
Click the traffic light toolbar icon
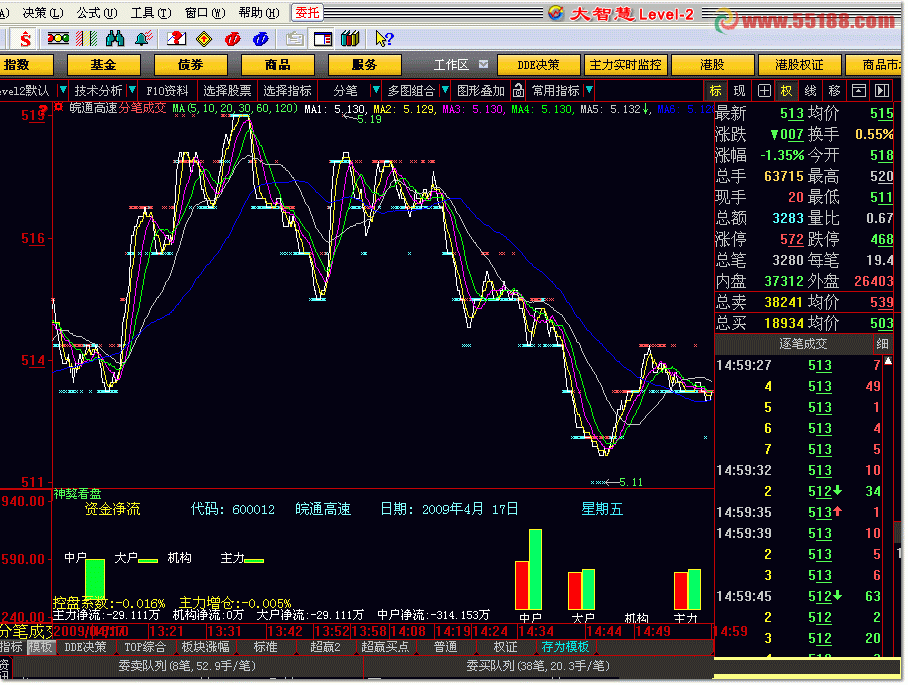[x=58, y=39]
